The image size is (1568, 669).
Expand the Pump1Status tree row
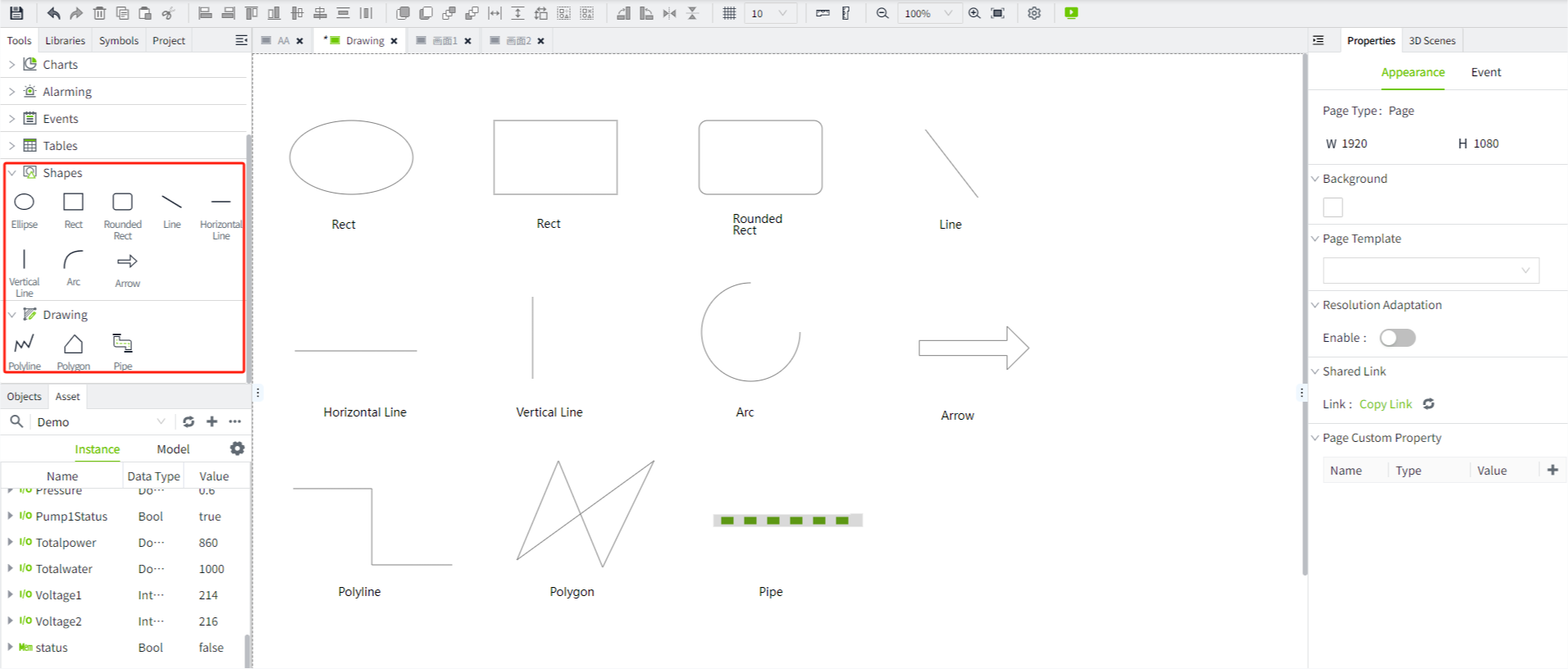click(10, 517)
